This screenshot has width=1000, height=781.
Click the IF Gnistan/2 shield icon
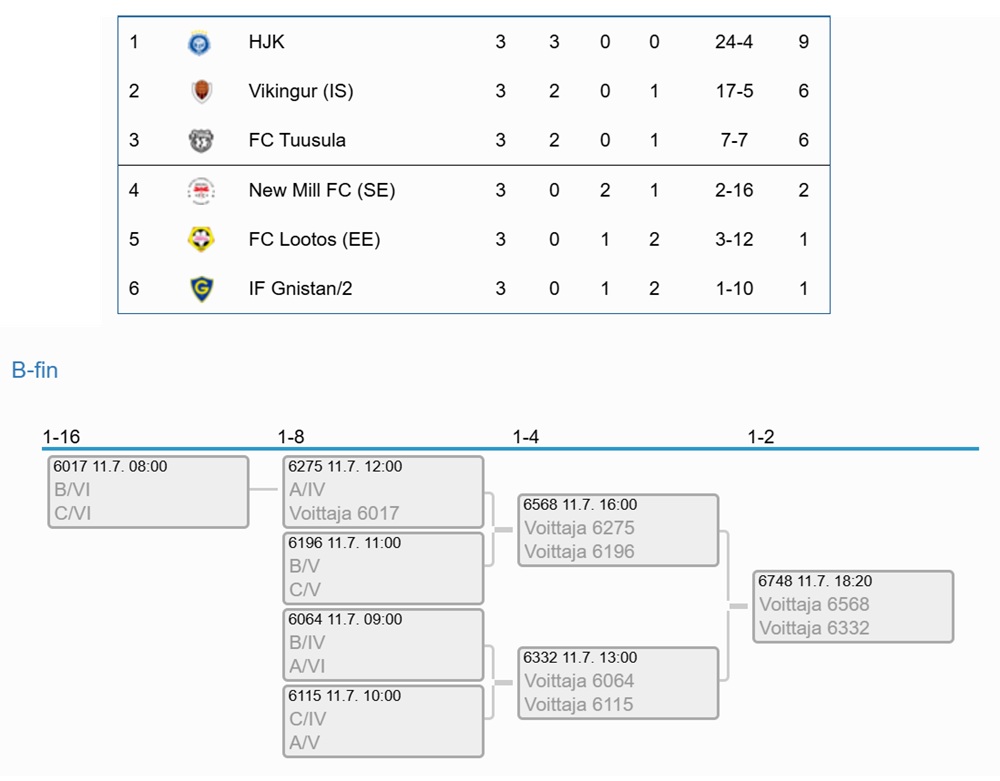202,289
